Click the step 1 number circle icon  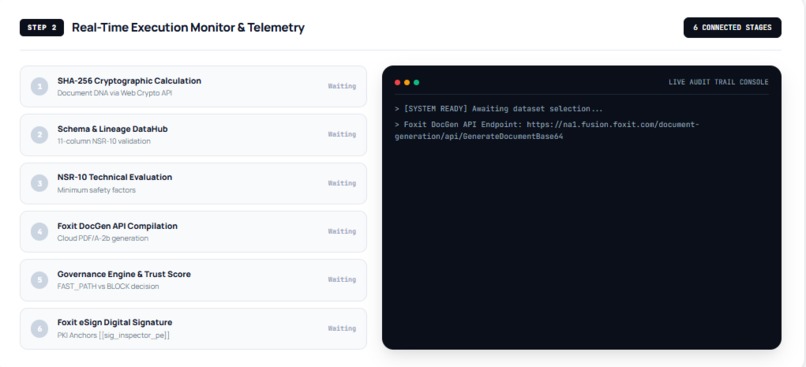(x=40, y=86)
